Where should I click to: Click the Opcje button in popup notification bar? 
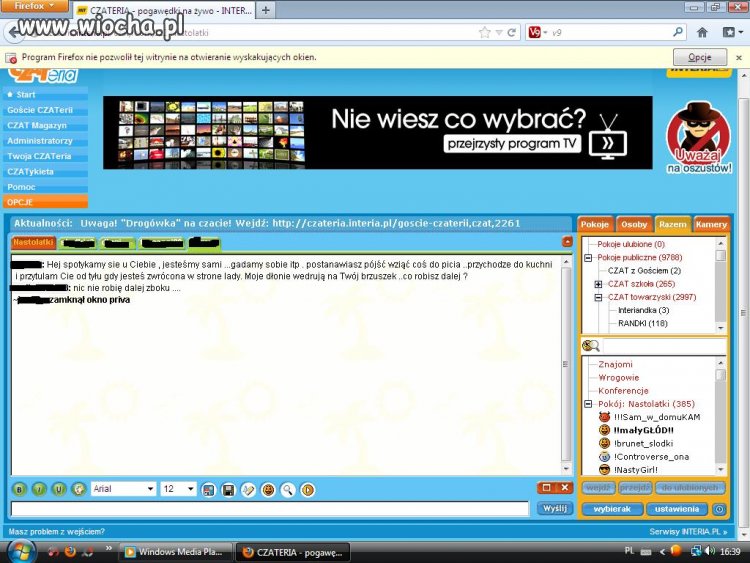click(x=700, y=57)
